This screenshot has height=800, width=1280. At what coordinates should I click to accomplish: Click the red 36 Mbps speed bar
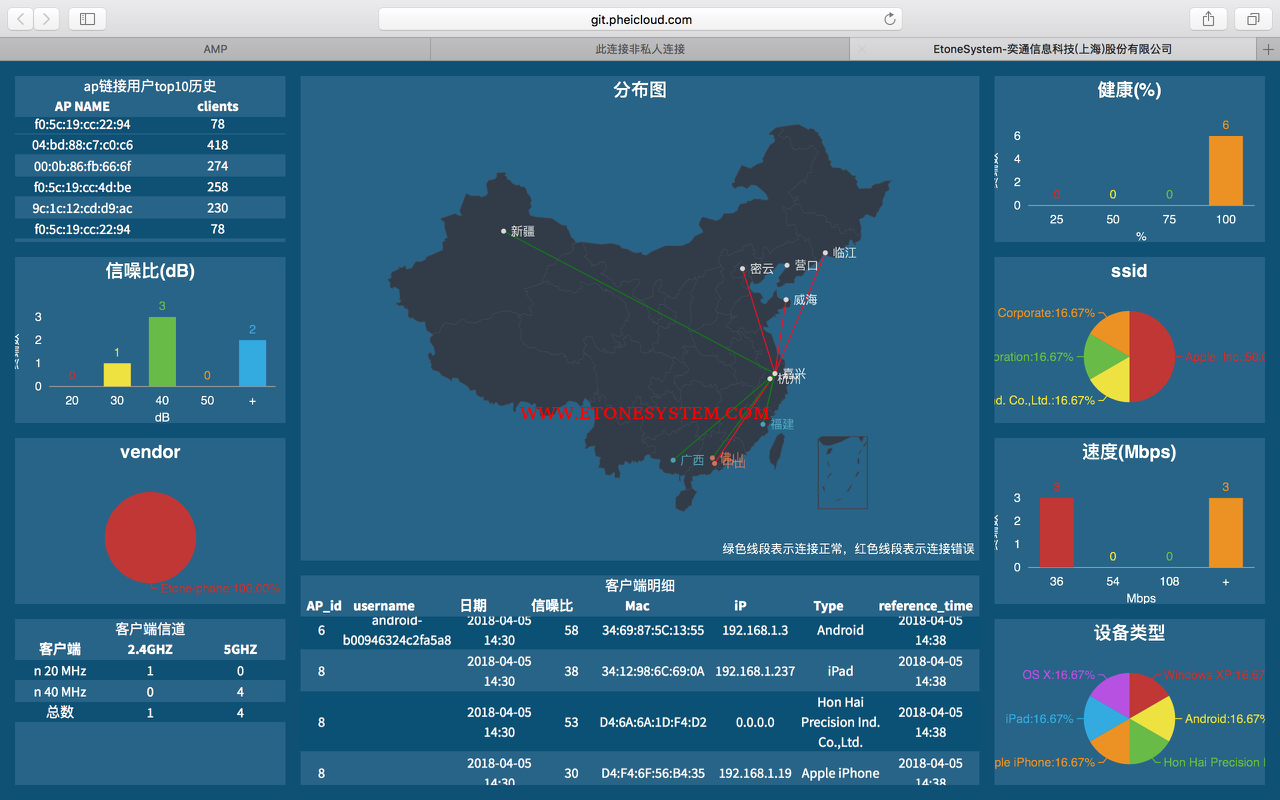click(x=1056, y=532)
